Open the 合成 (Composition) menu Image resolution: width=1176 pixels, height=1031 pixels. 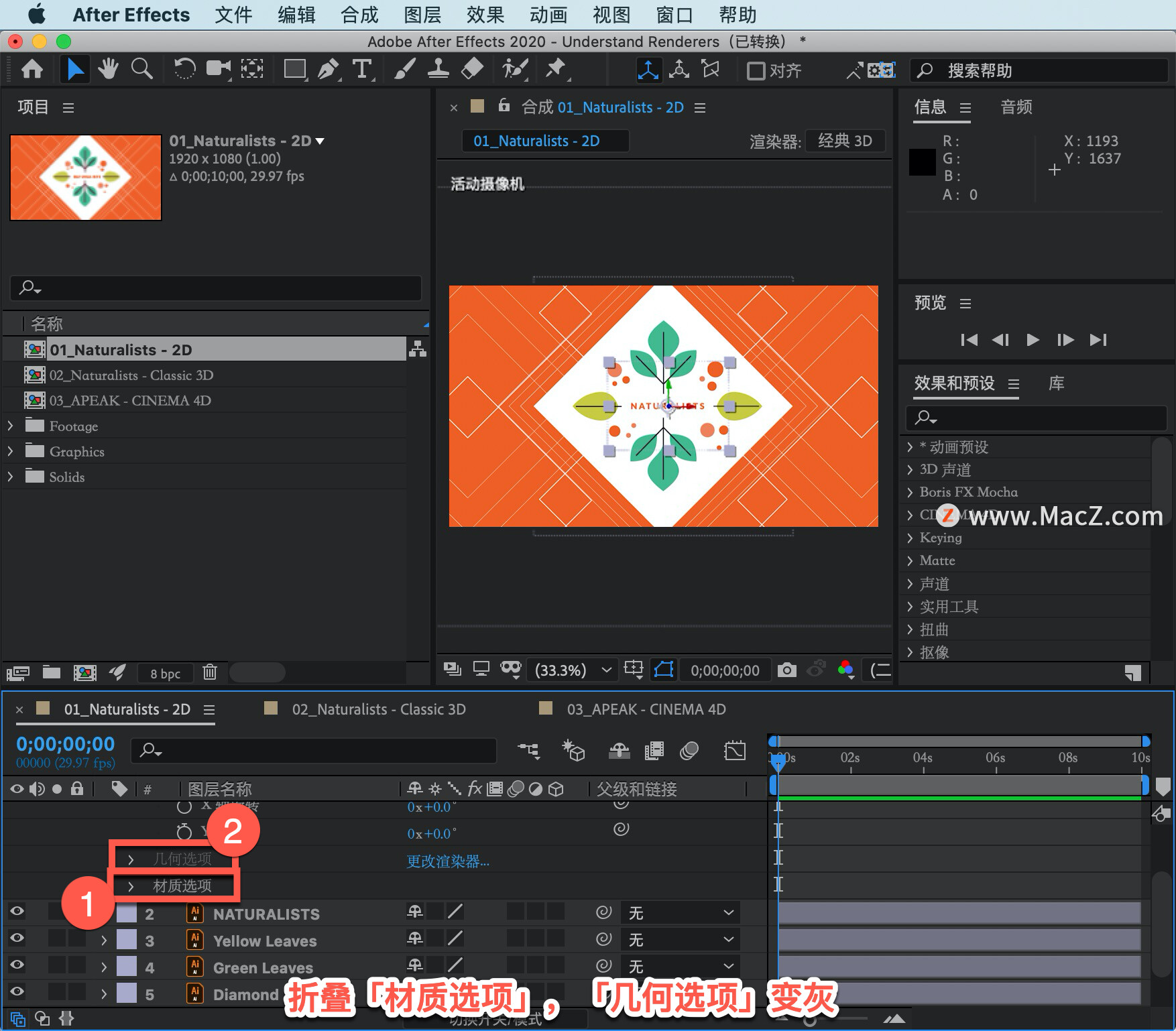(359, 15)
